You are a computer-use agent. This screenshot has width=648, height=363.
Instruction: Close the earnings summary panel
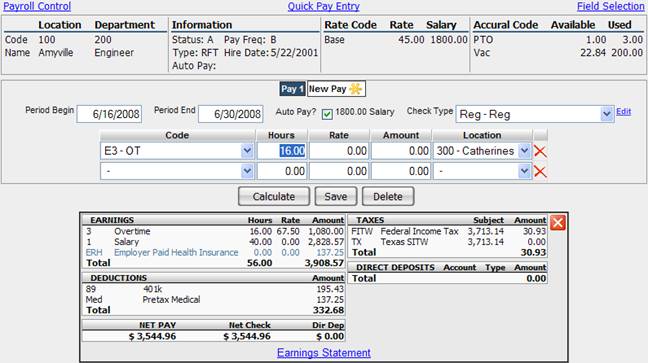(x=557, y=223)
